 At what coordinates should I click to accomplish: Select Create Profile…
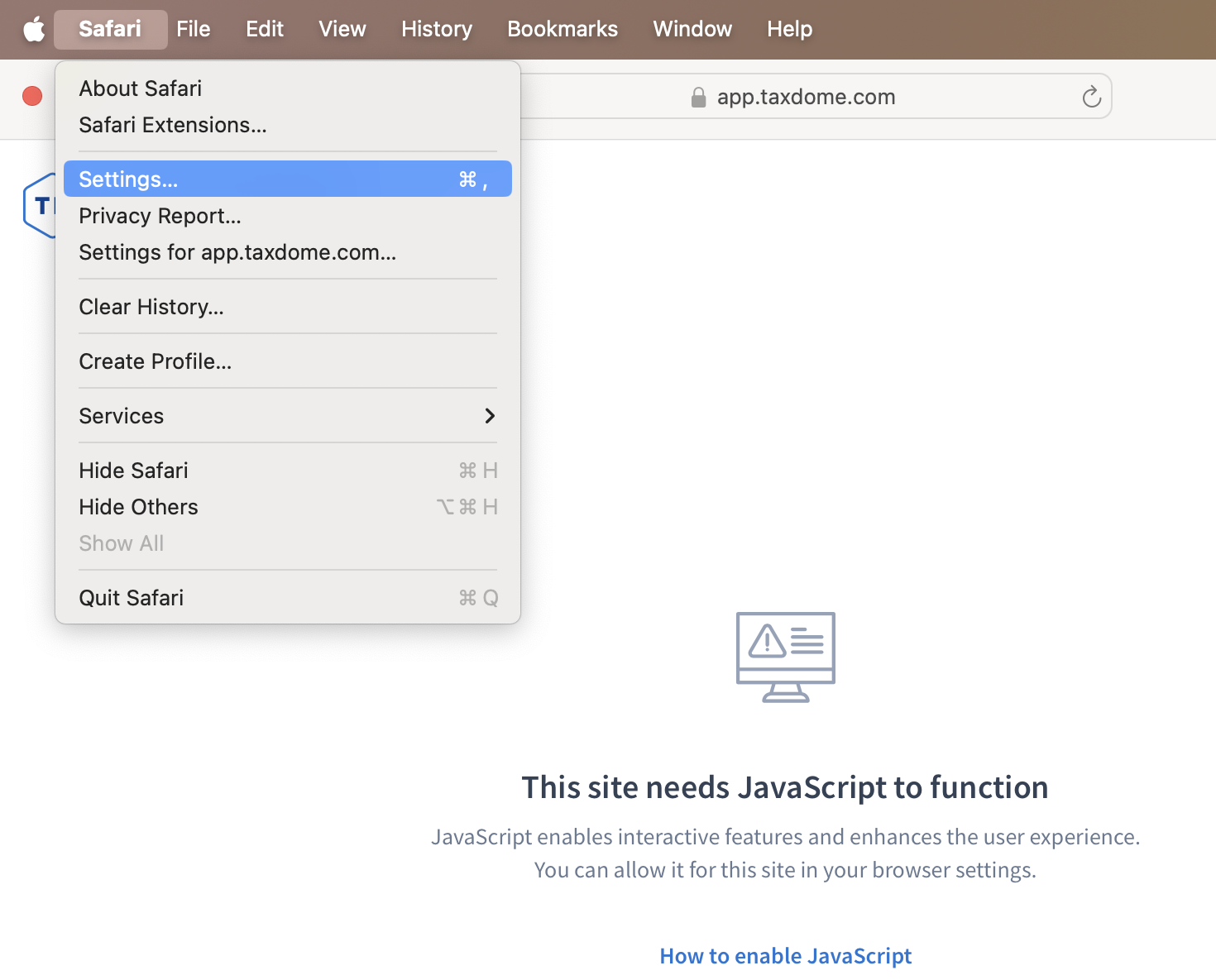(x=155, y=361)
